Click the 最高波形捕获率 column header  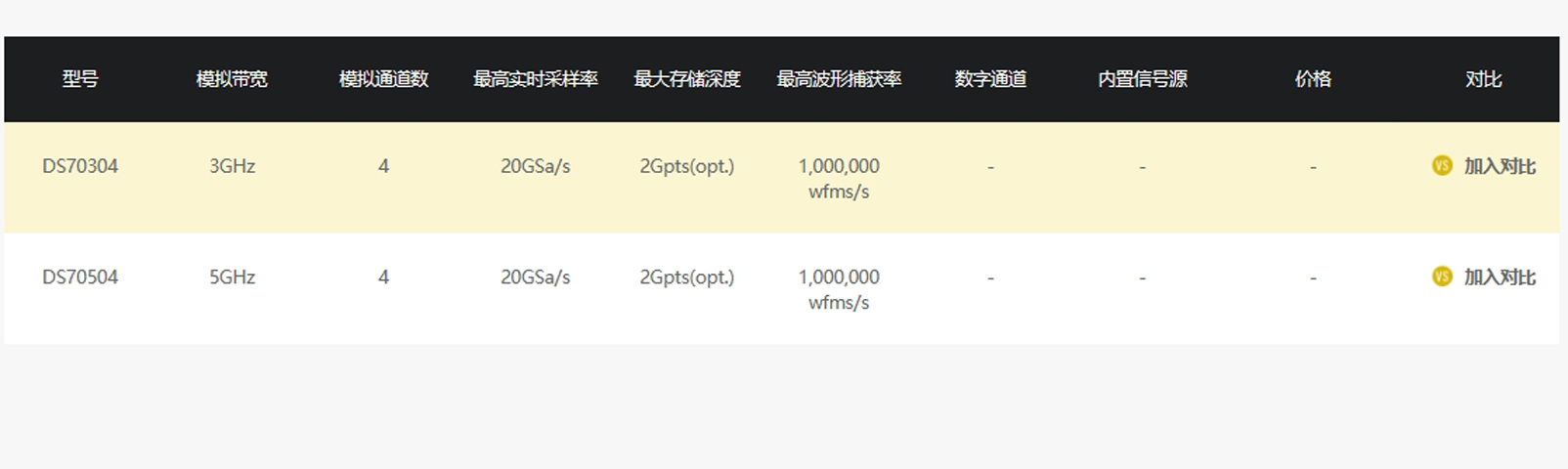(x=839, y=79)
